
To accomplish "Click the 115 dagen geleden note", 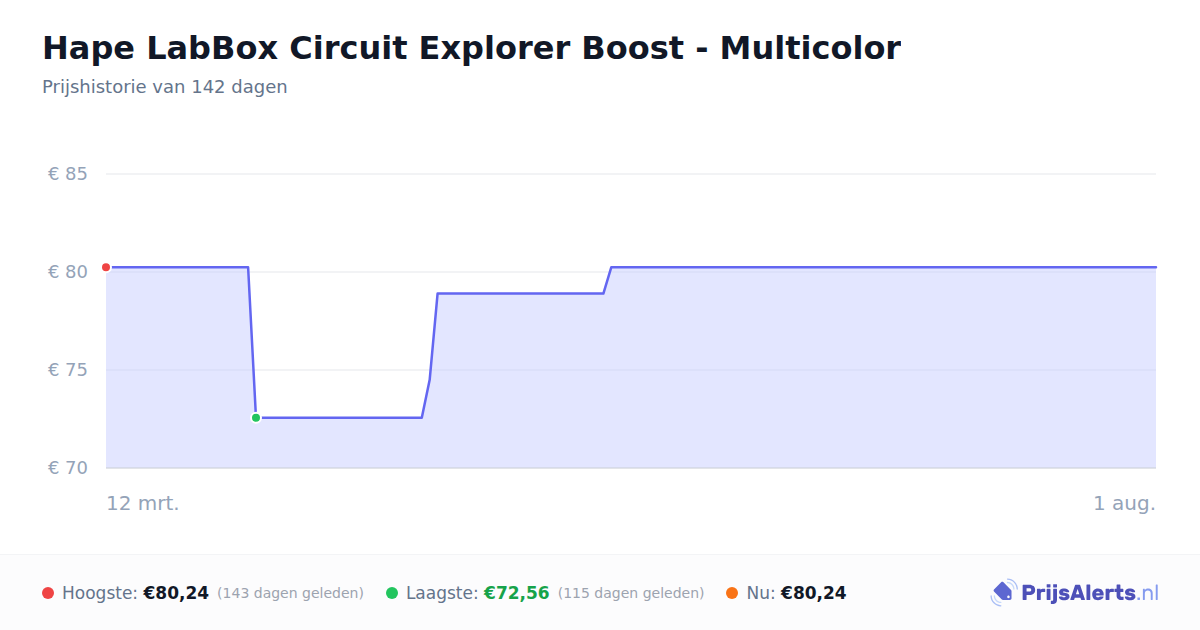I will [631, 593].
